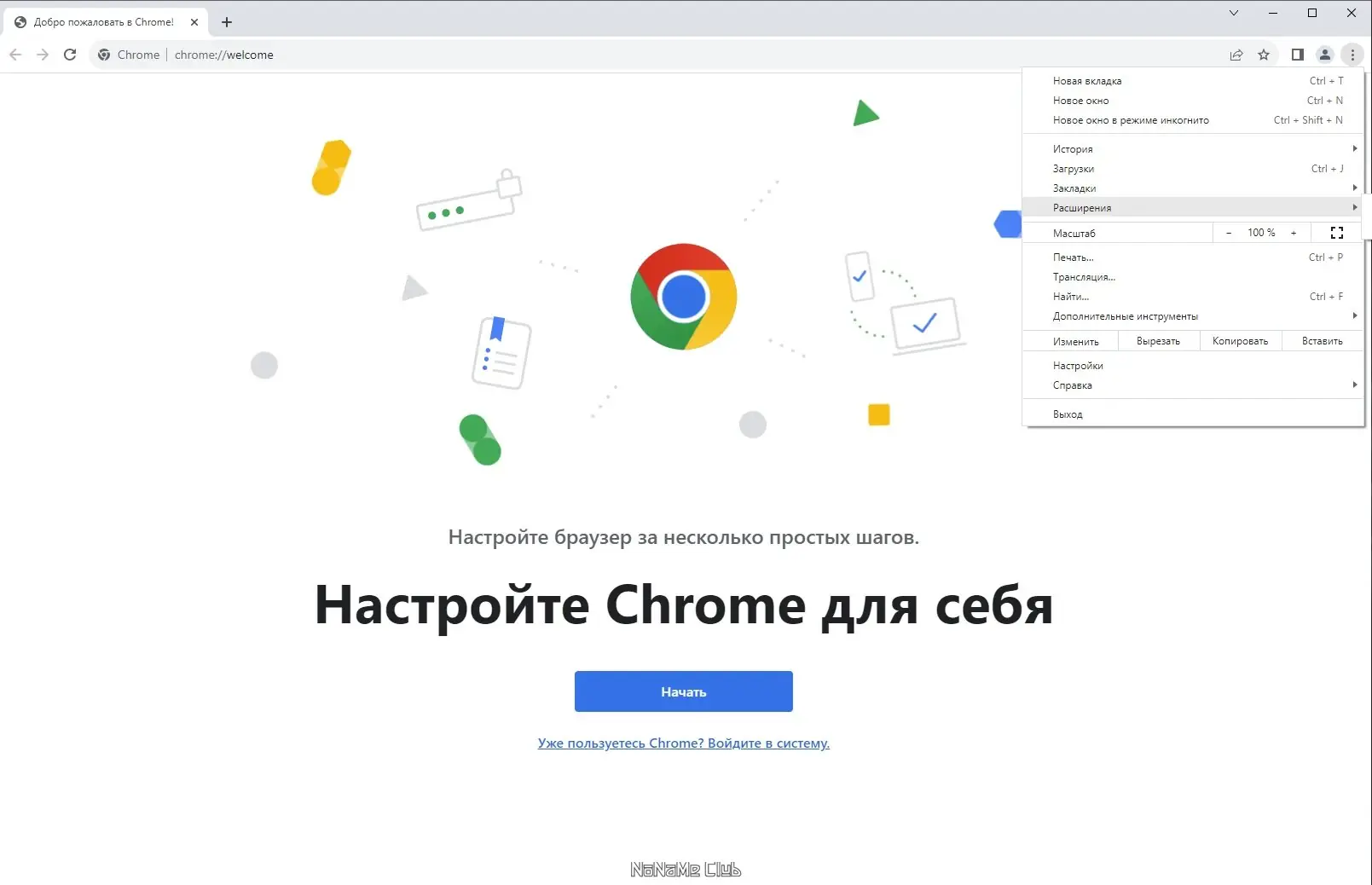The image size is (1372, 885).
Task: Bookmark this tab with the star icon
Action: click(x=1264, y=55)
